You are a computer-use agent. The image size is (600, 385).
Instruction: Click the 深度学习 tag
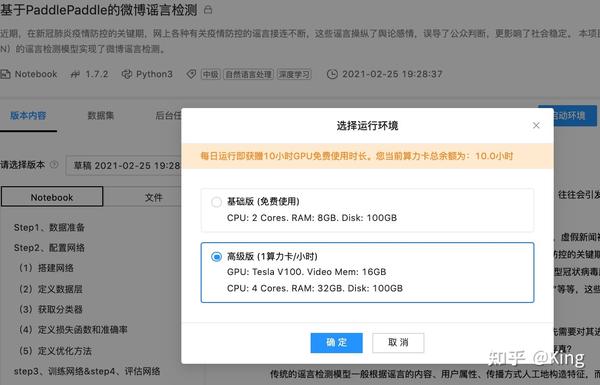coord(294,74)
